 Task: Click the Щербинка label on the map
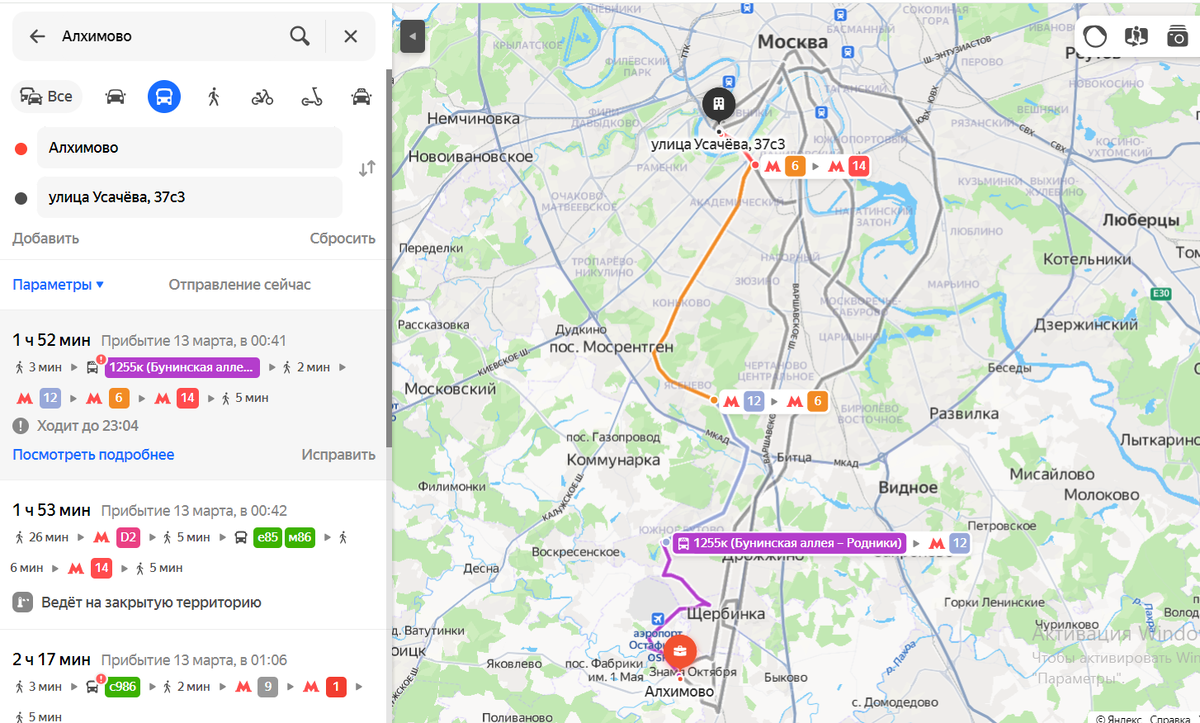pos(727,614)
